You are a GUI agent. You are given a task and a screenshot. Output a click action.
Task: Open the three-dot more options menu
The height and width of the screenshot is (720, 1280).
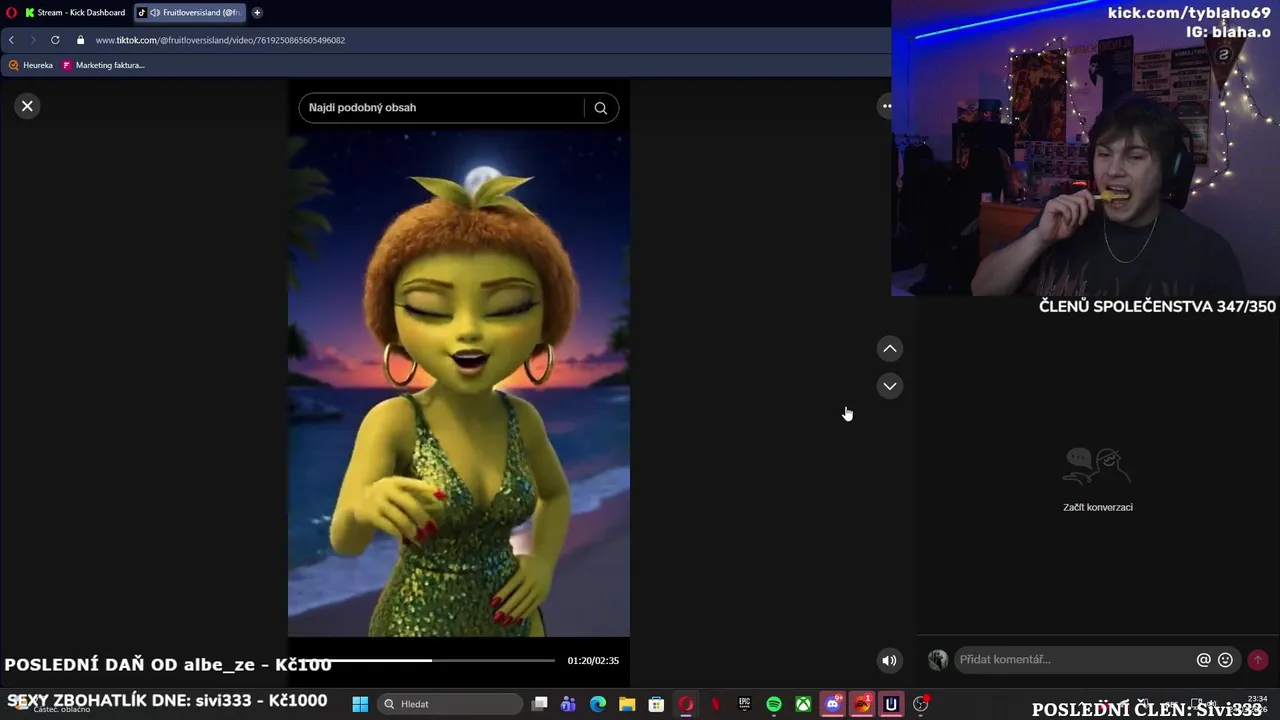886,106
